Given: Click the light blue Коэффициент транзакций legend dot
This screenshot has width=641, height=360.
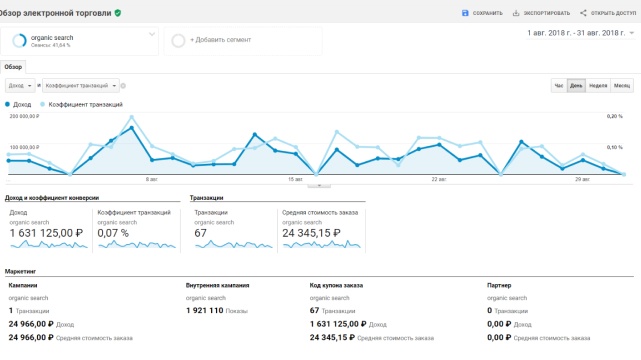Looking at the screenshot, I should click(42, 105).
